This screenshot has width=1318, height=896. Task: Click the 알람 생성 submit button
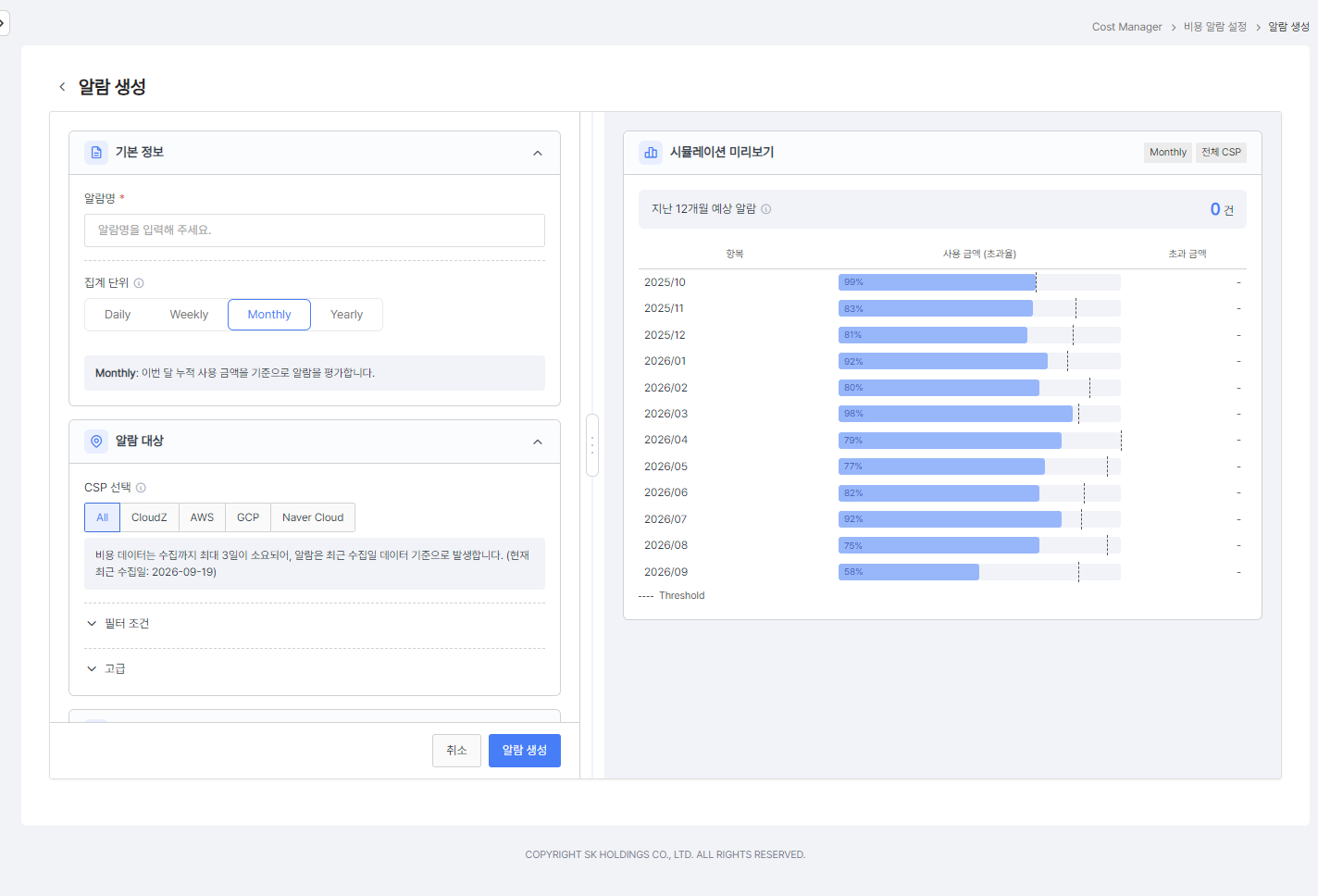pyautogui.click(x=525, y=751)
